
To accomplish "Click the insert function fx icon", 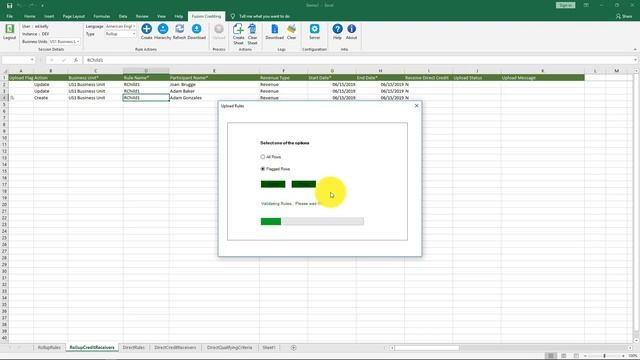I will tap(76, 60).
